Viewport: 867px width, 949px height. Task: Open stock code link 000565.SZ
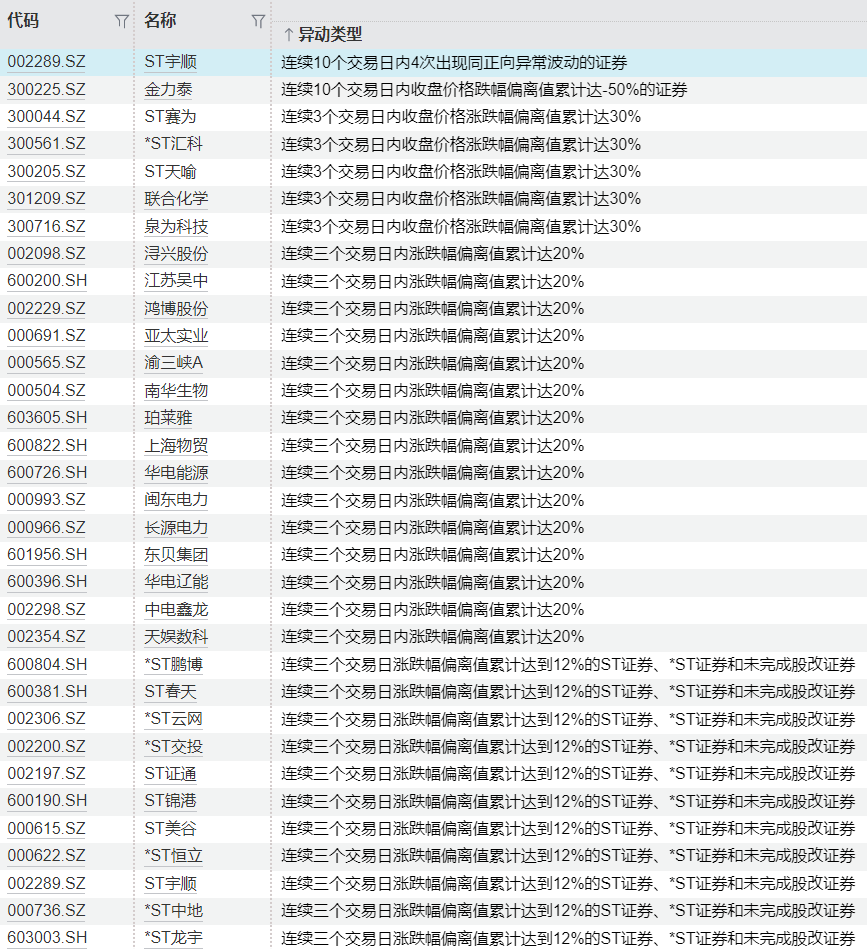tap(47, 363)
